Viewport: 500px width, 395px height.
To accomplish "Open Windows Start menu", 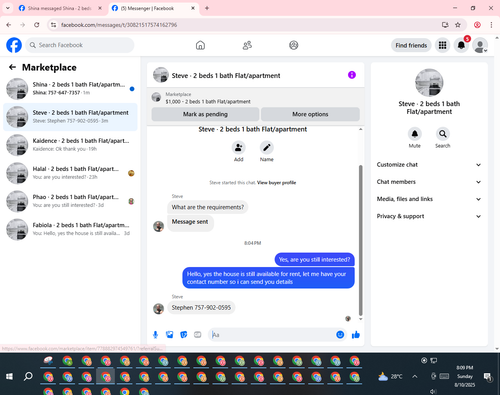I will (x=9, y=377).
